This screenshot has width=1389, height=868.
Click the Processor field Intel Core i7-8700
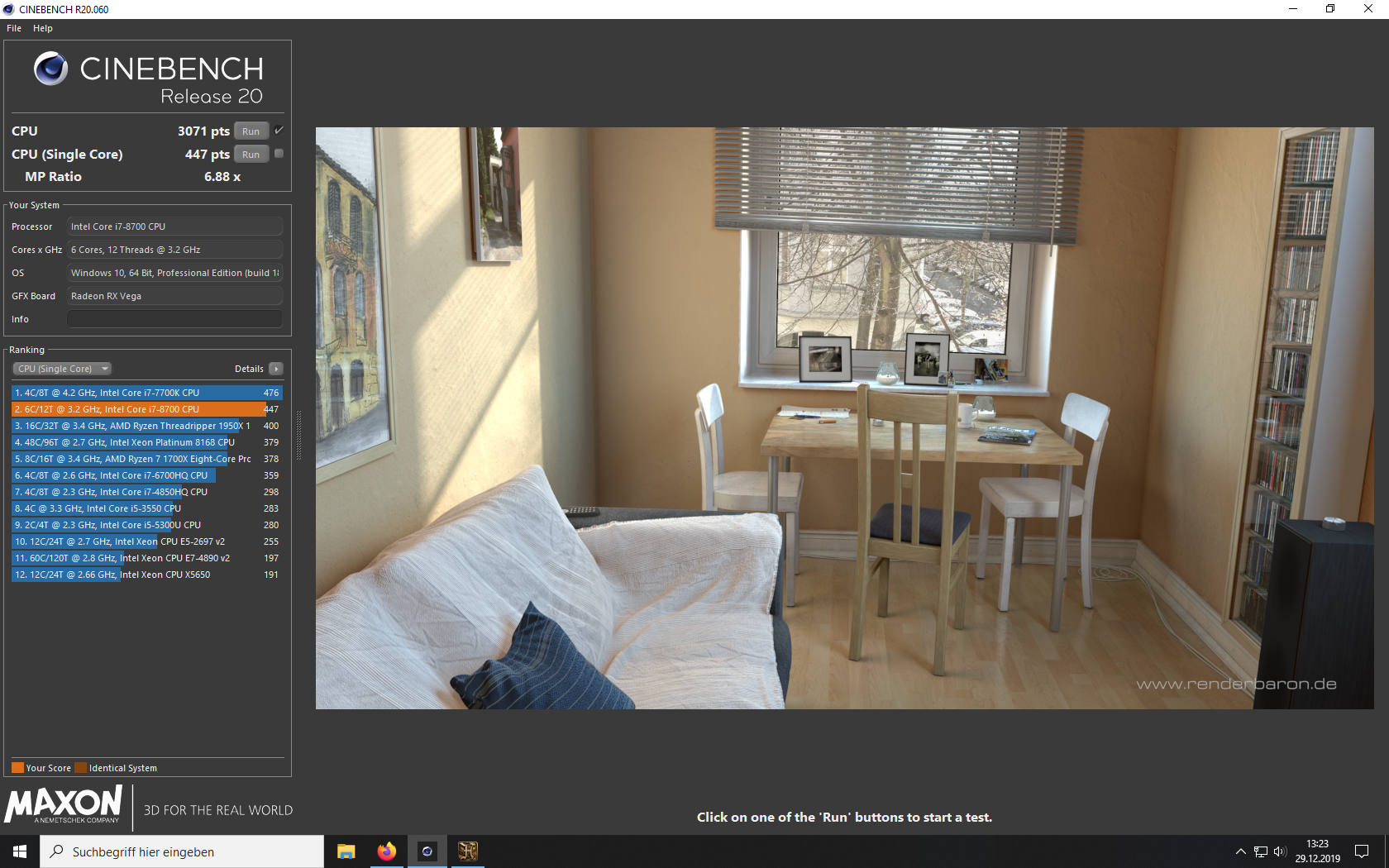coord(174,227)
